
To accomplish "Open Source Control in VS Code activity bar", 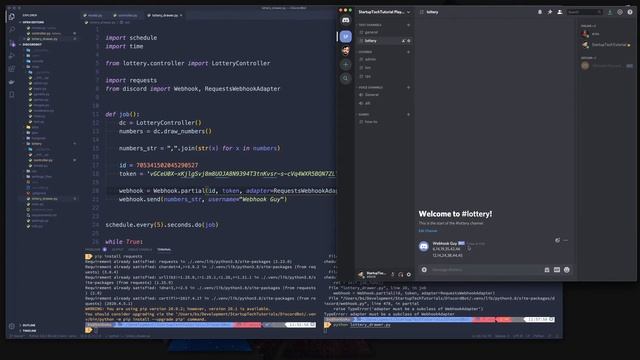I will [x=11, y=43].
